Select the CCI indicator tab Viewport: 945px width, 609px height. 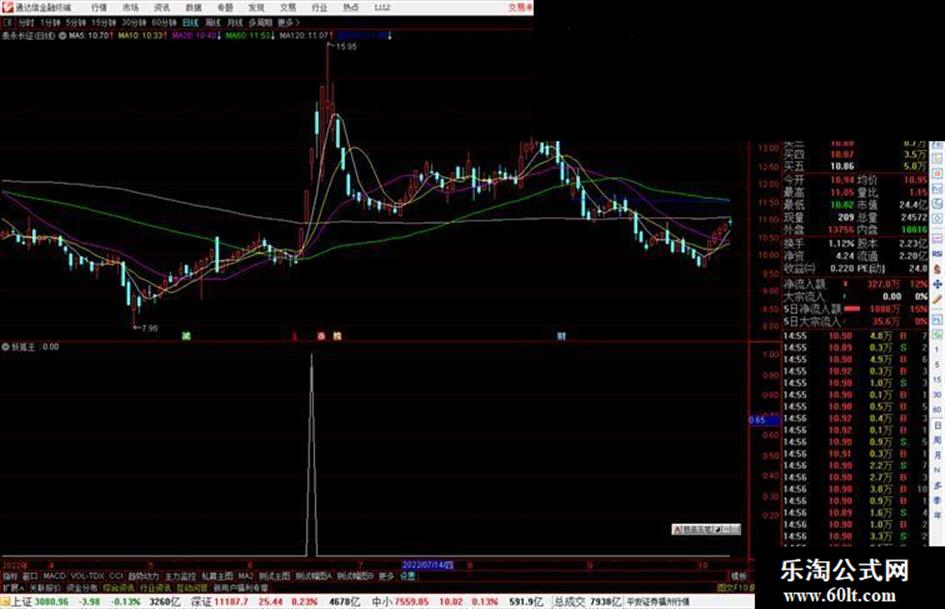click(116, 576)
